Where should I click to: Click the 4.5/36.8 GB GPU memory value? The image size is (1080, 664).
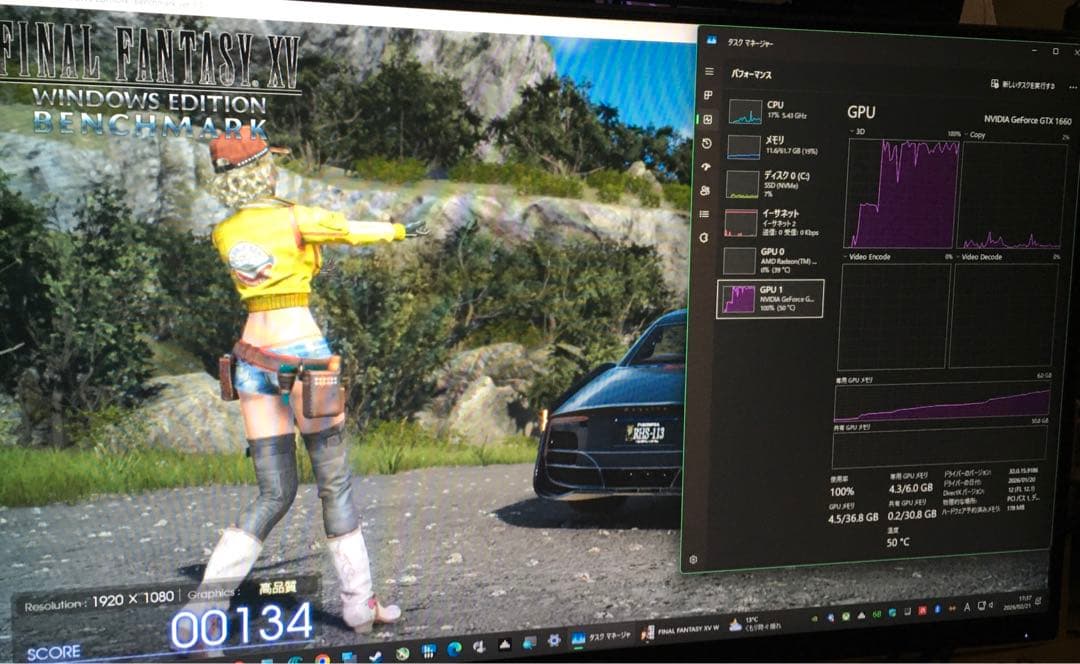[x=853, y=517]
